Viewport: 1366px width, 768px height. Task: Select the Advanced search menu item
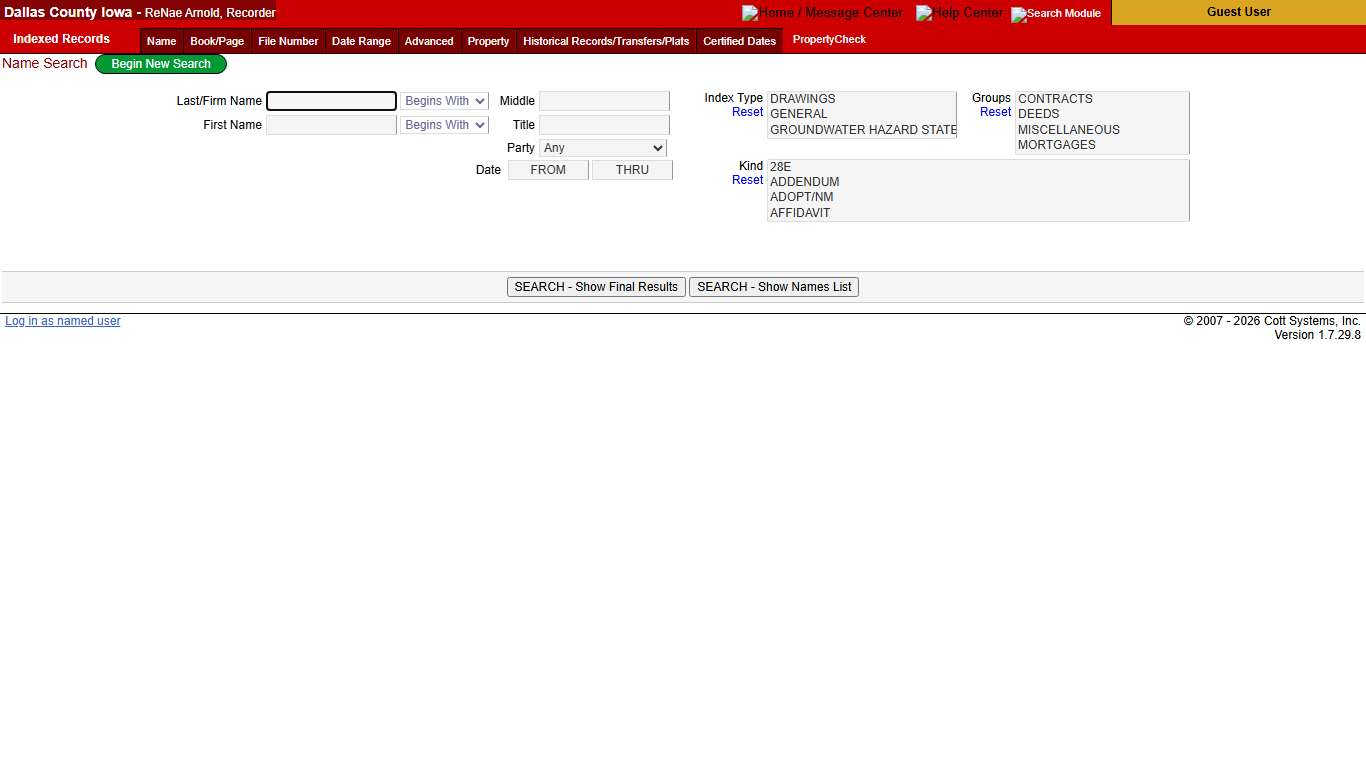click(428, 41)
